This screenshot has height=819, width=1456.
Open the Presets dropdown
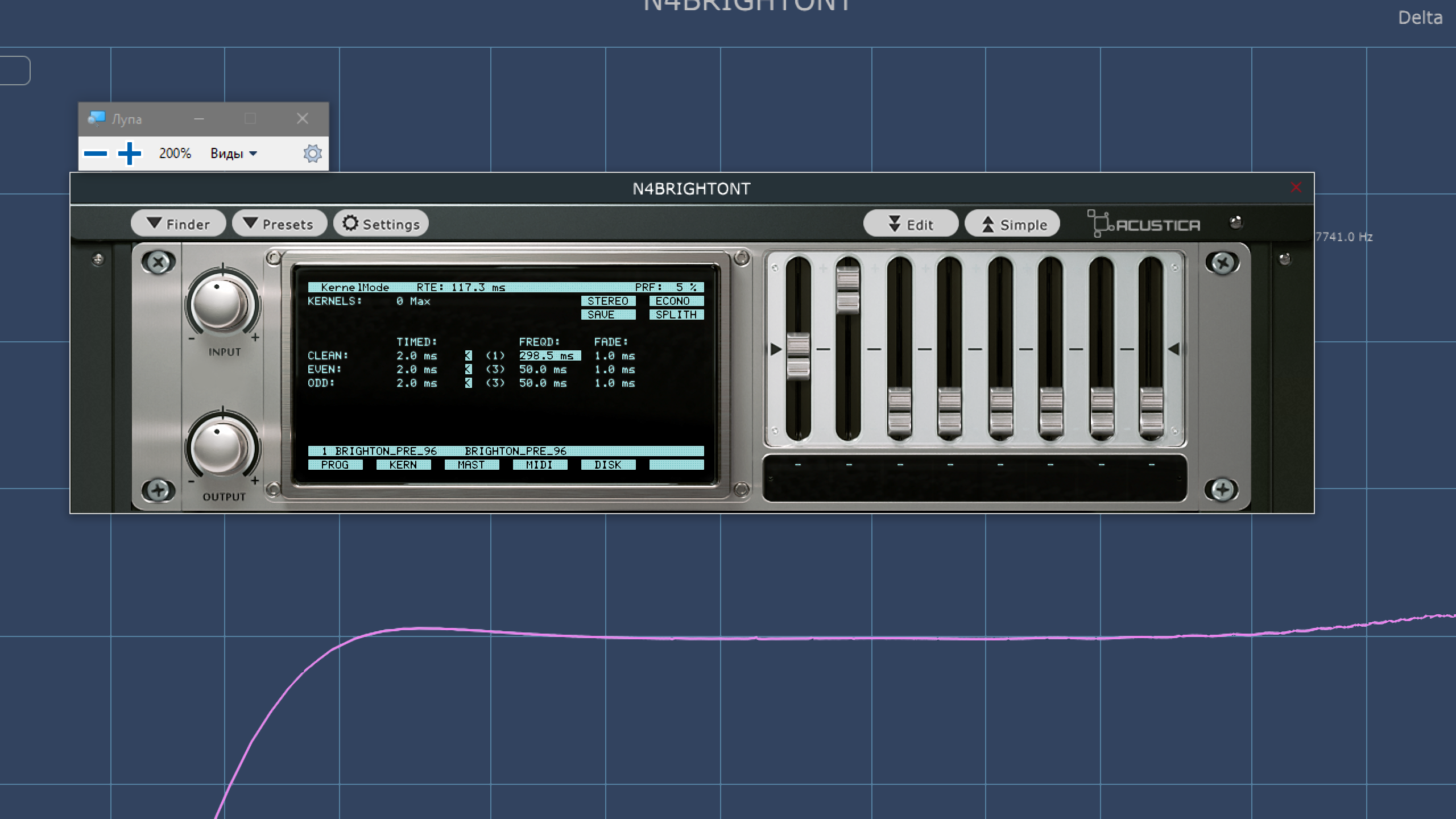coord(279,224)
